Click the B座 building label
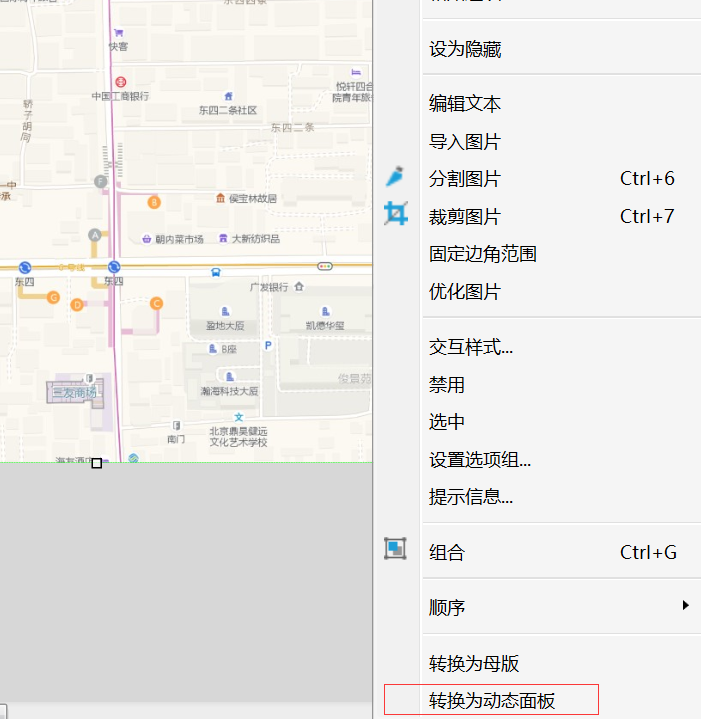Screen dimensions: 701x719 click(x=229, y=349)
